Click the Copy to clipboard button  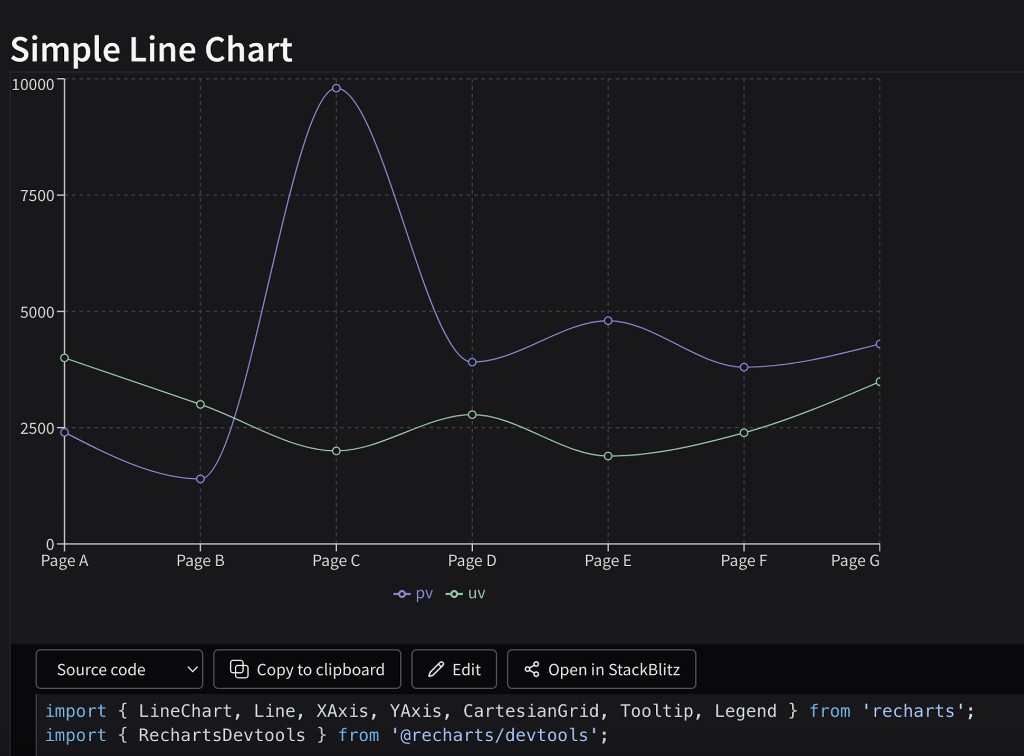click(307, 669)
